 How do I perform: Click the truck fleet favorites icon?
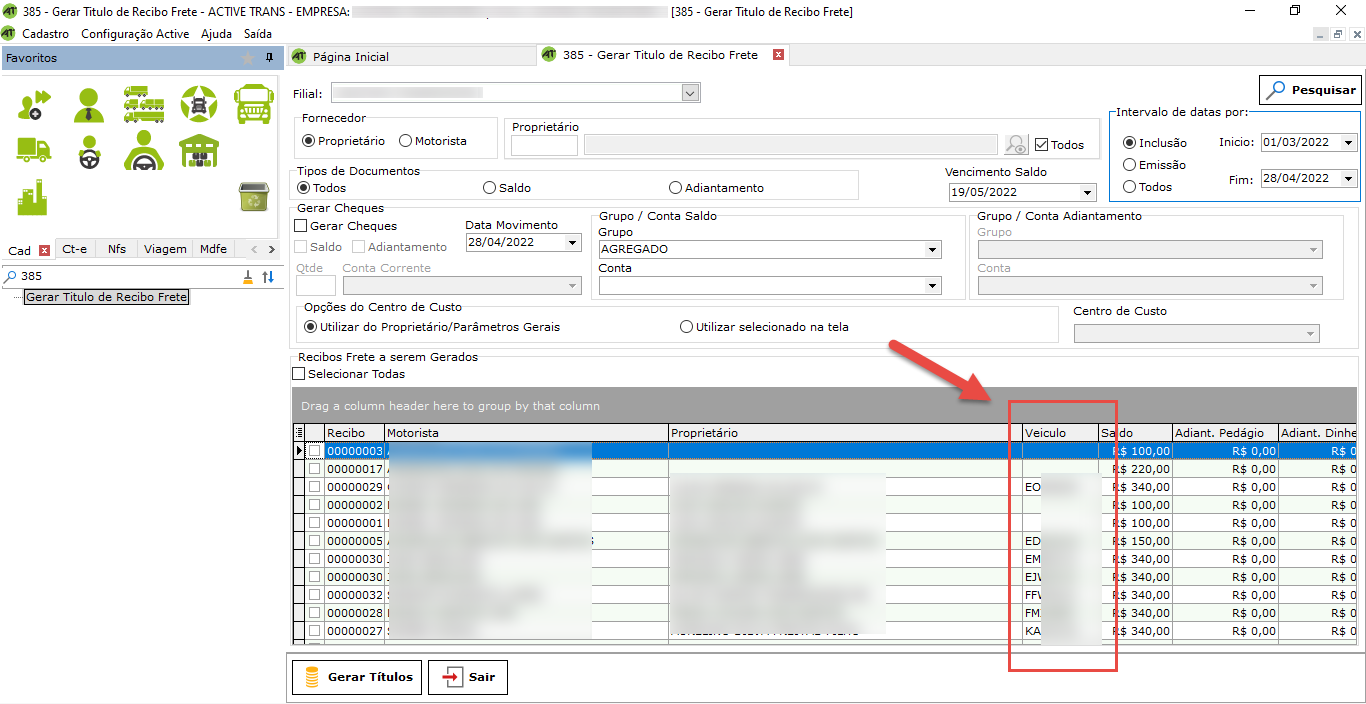click(x=144, y=104)
